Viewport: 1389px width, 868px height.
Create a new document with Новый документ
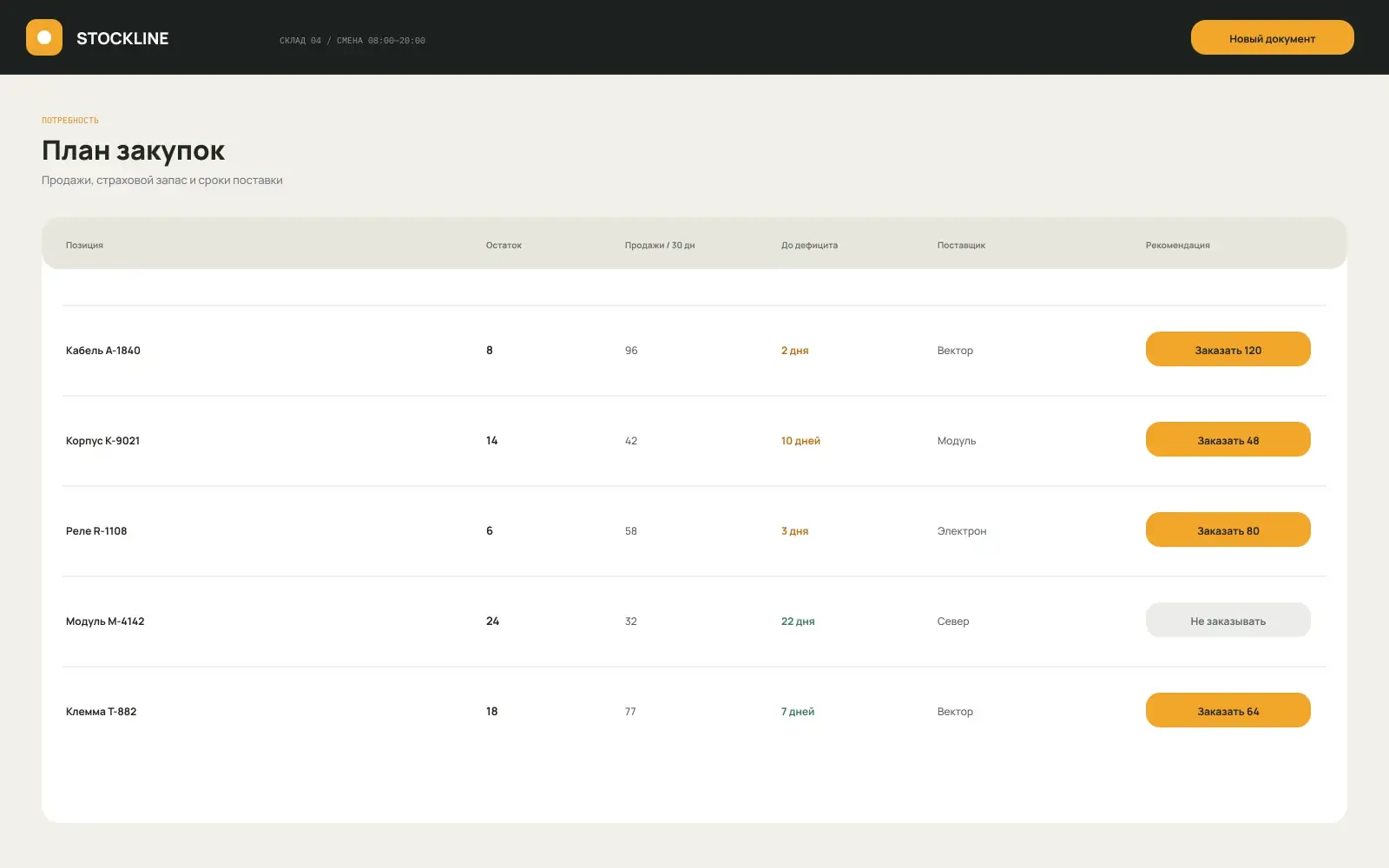coord(1272,37)
